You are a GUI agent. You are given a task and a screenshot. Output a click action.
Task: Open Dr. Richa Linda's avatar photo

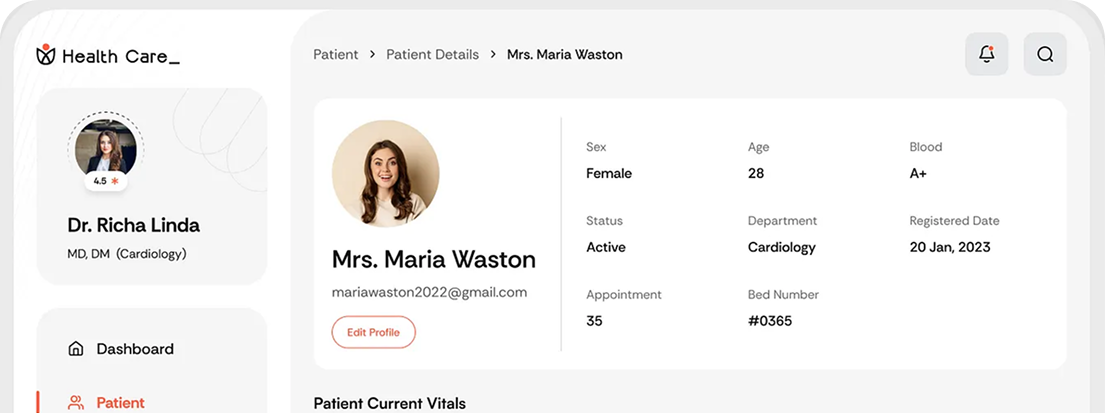106,146
